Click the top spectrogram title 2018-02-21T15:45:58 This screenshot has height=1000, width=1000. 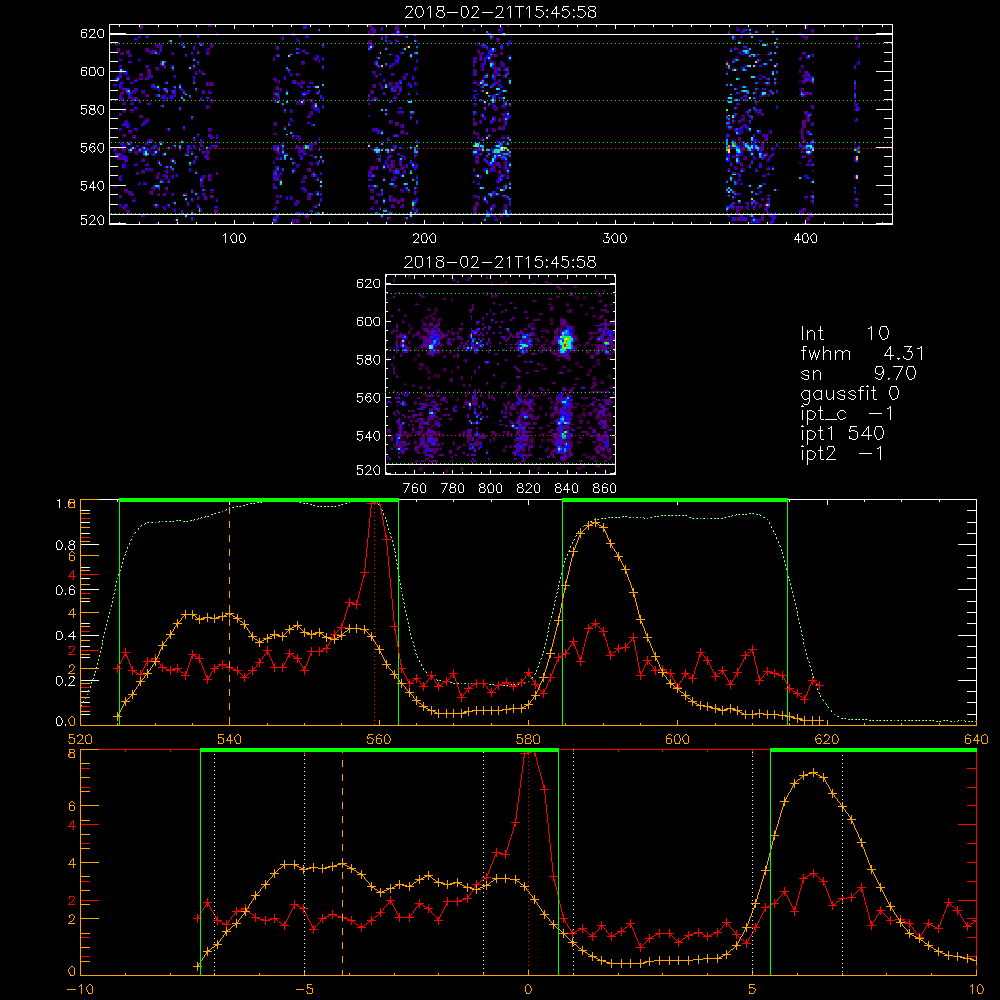click(x=501, y=12)
